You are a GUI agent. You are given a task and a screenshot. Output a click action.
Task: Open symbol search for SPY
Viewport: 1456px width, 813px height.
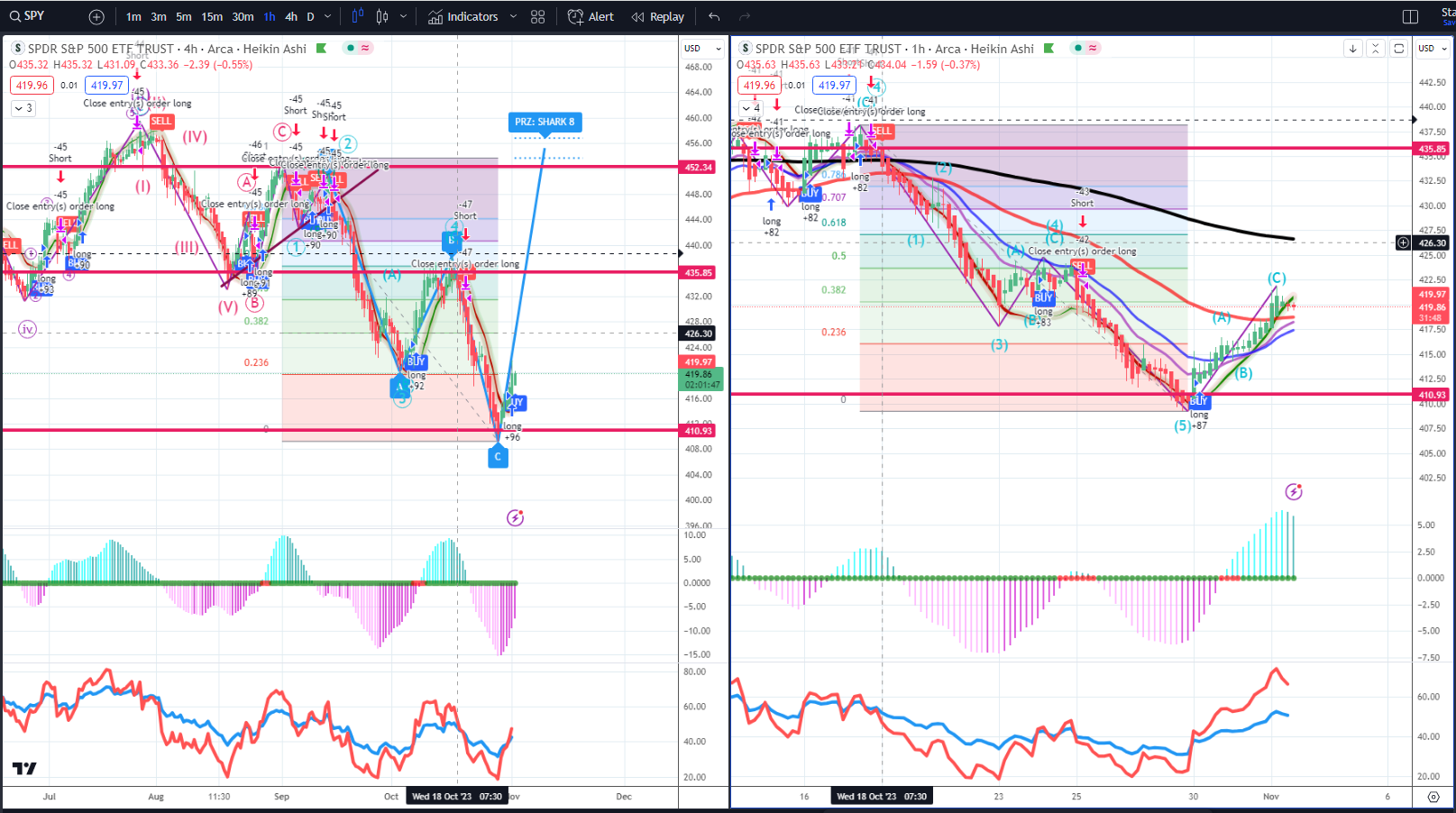point(27,16)
